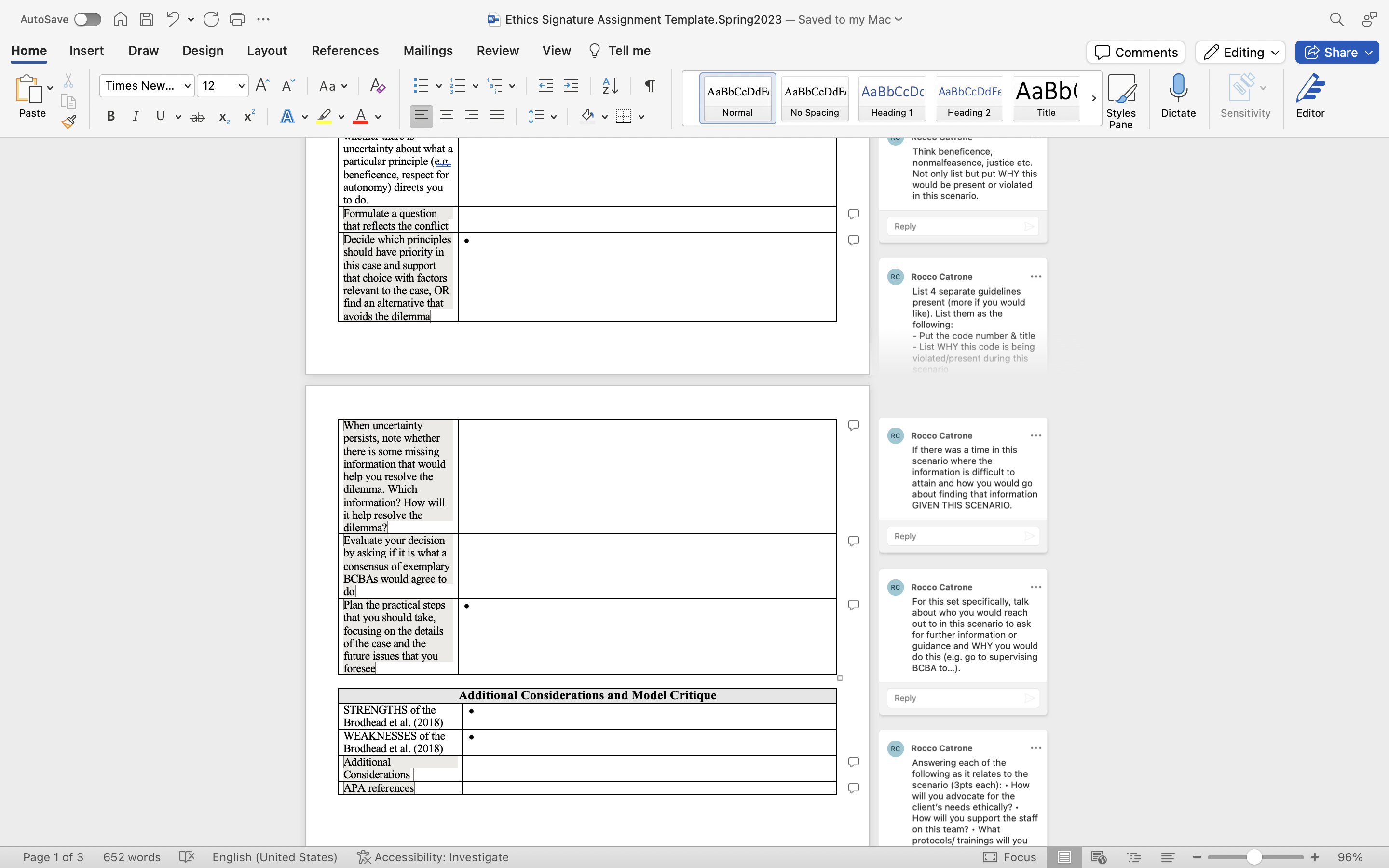
Task: Click the zoom slider handle
Action: 1254,857
